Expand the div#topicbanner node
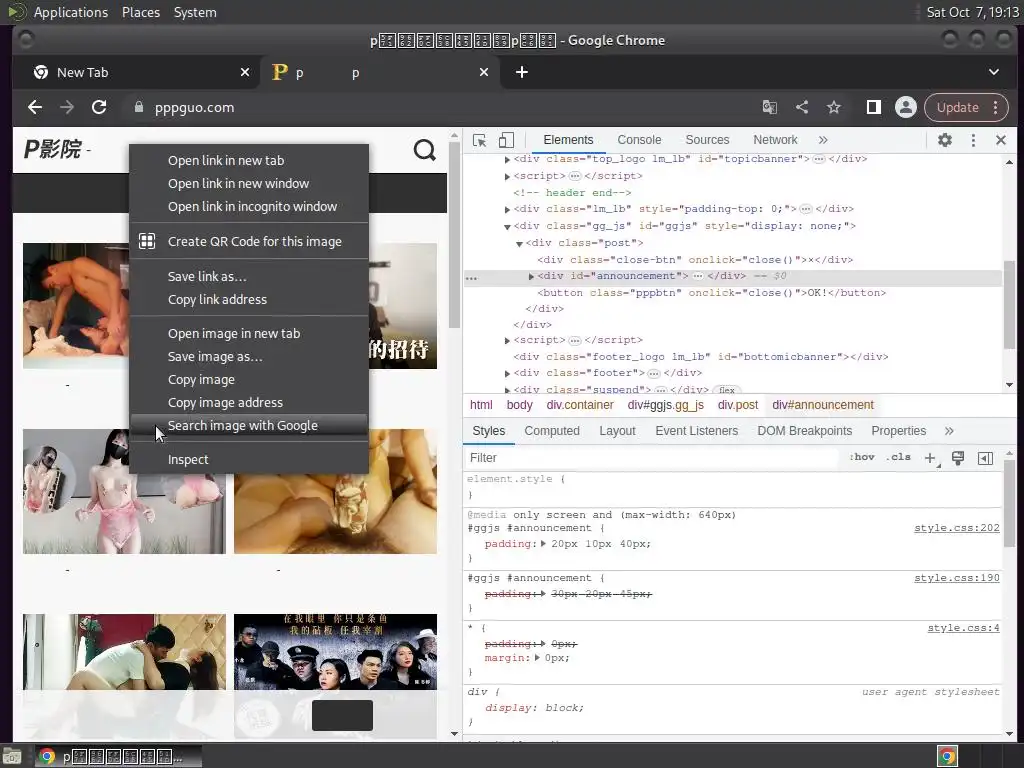 click(507, 159)
